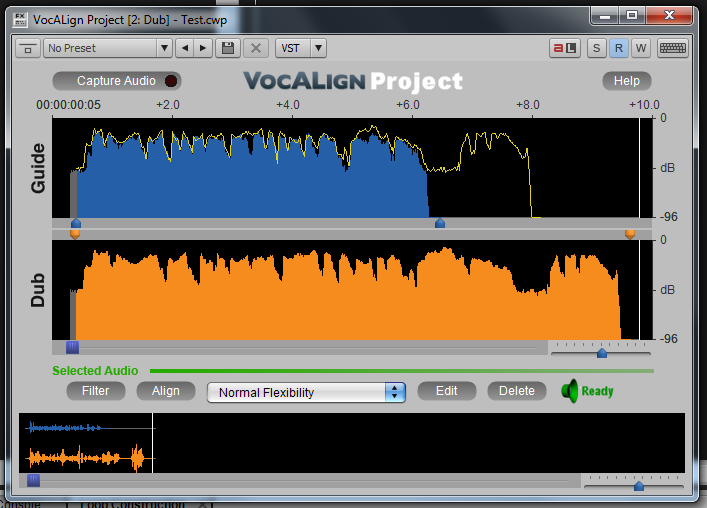Click the orange end marker below Guide
The width and height of the screenshot is (707, 508).
pyautogui.click(x=630, y=233)
